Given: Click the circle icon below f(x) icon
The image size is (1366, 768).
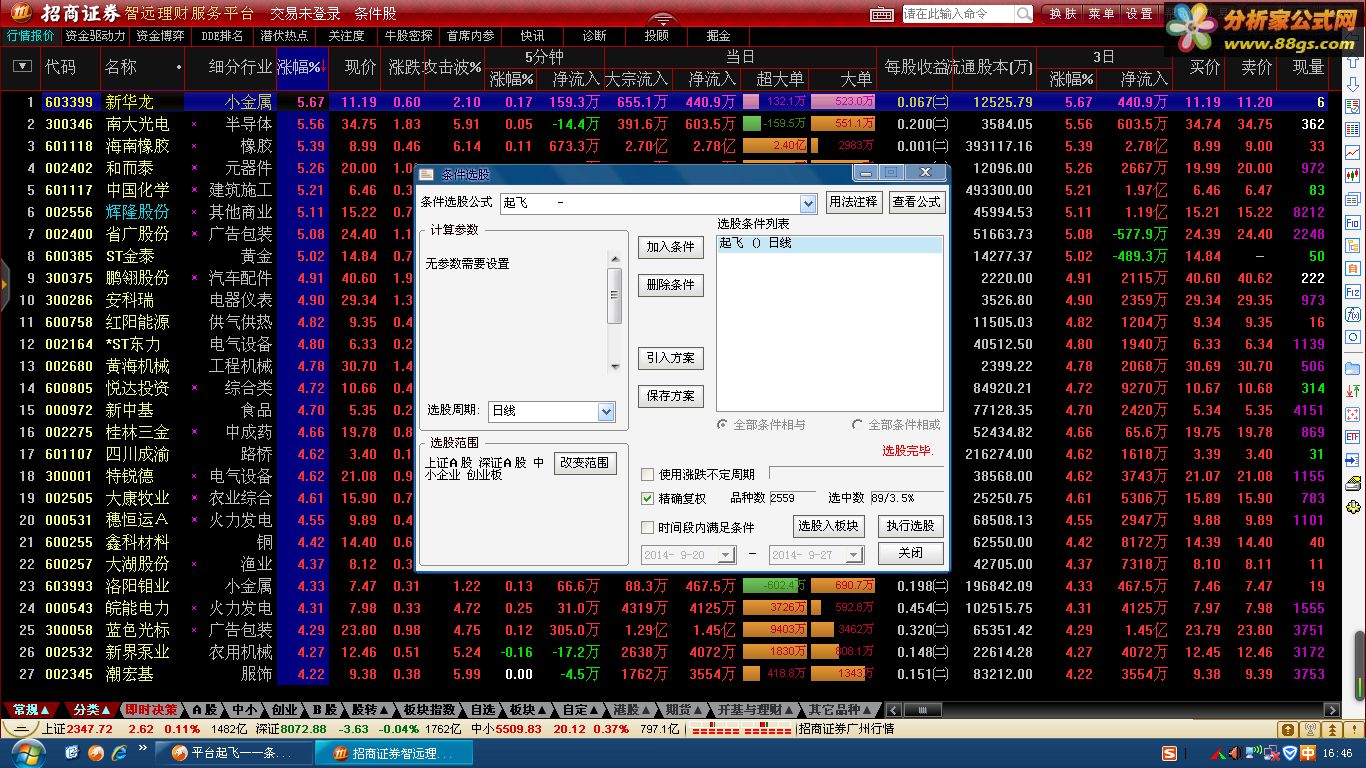Looking at the screenshot, I should [x=1353, y=338].
